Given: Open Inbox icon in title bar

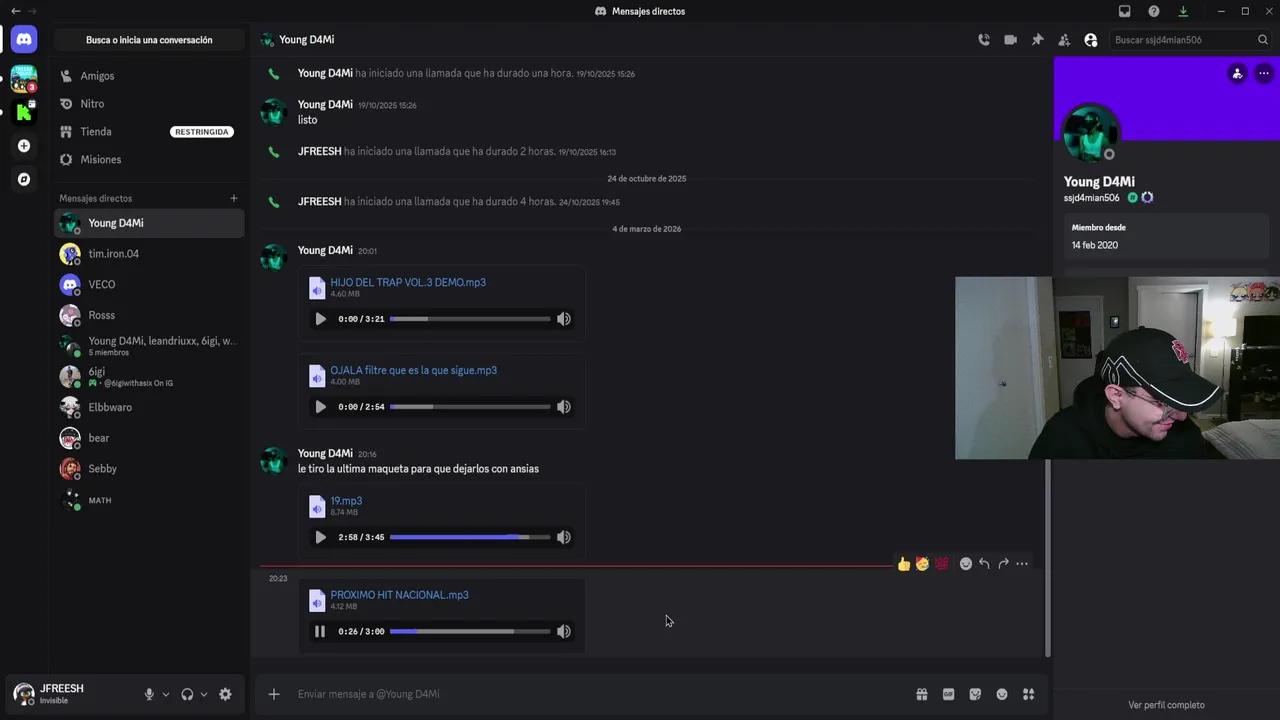Looking at the screenshot, I should [1125, 11].
